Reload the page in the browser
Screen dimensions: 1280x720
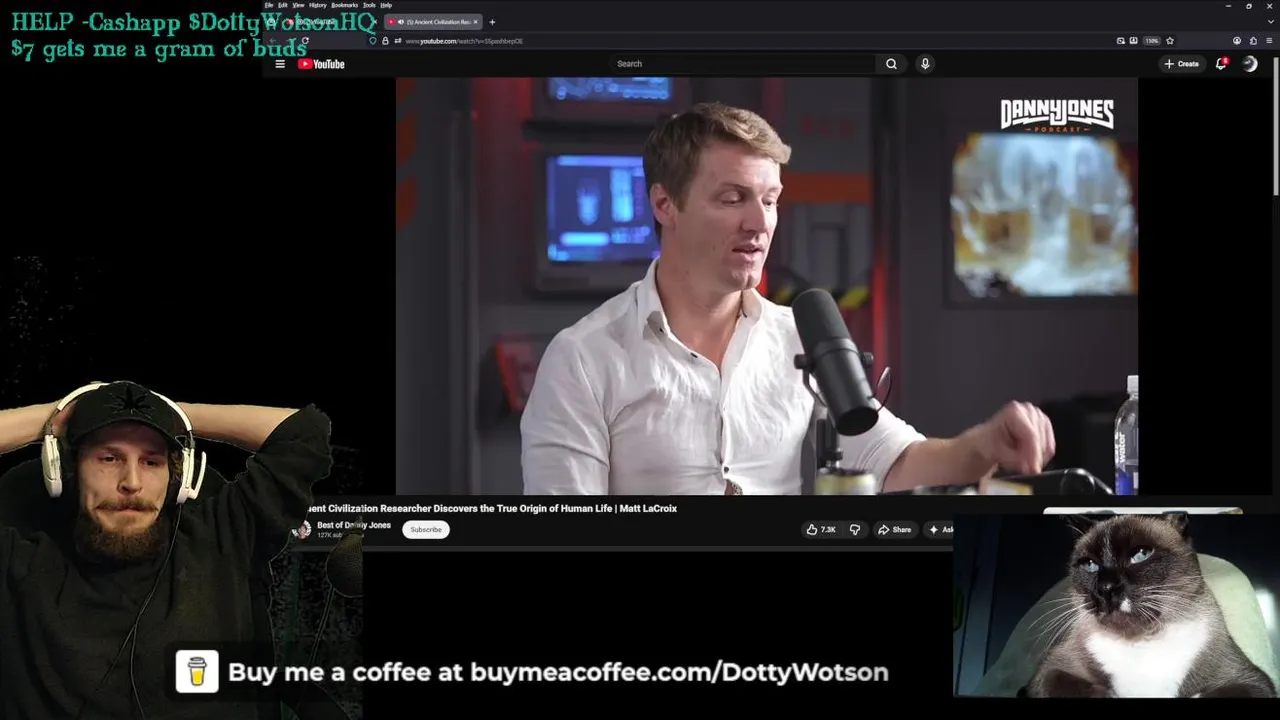(x=305, y=41)
